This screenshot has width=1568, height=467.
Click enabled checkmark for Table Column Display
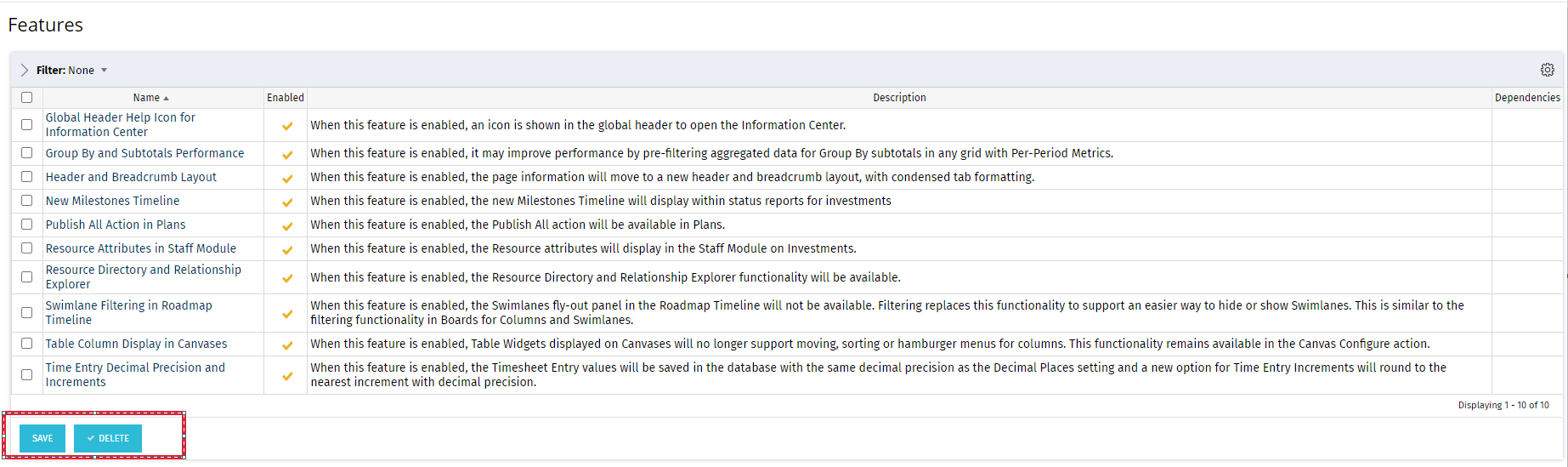287,345
